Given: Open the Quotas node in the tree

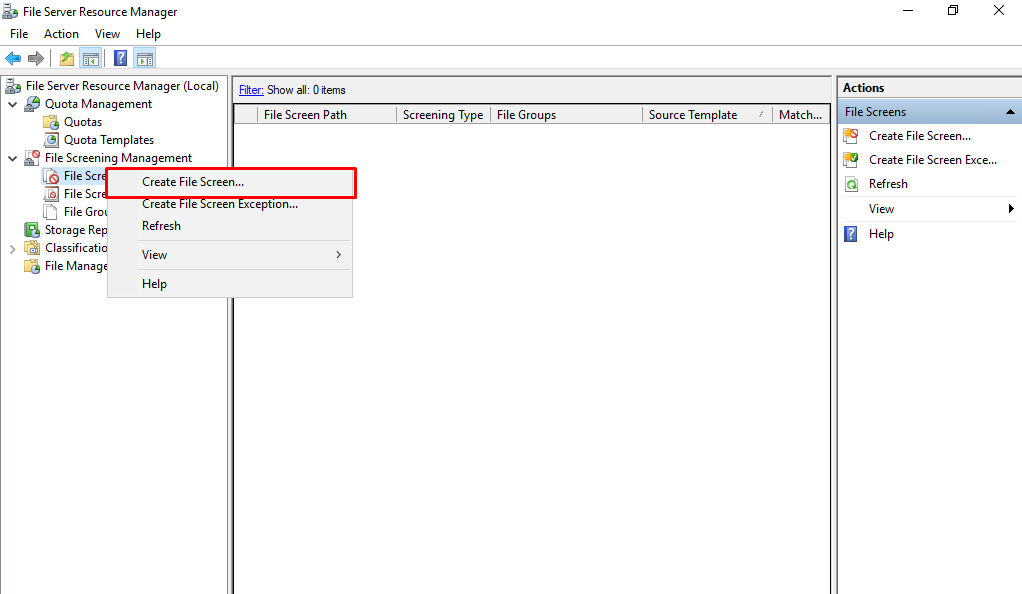Looking at the screenshot, I should coord(83,122).
